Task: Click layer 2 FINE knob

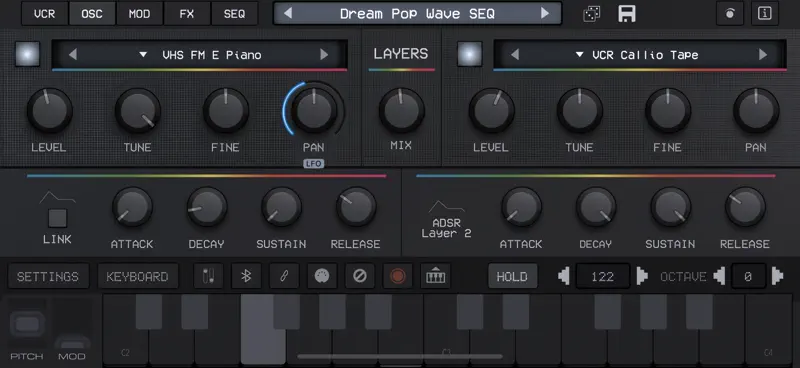Action: [668, 110]
